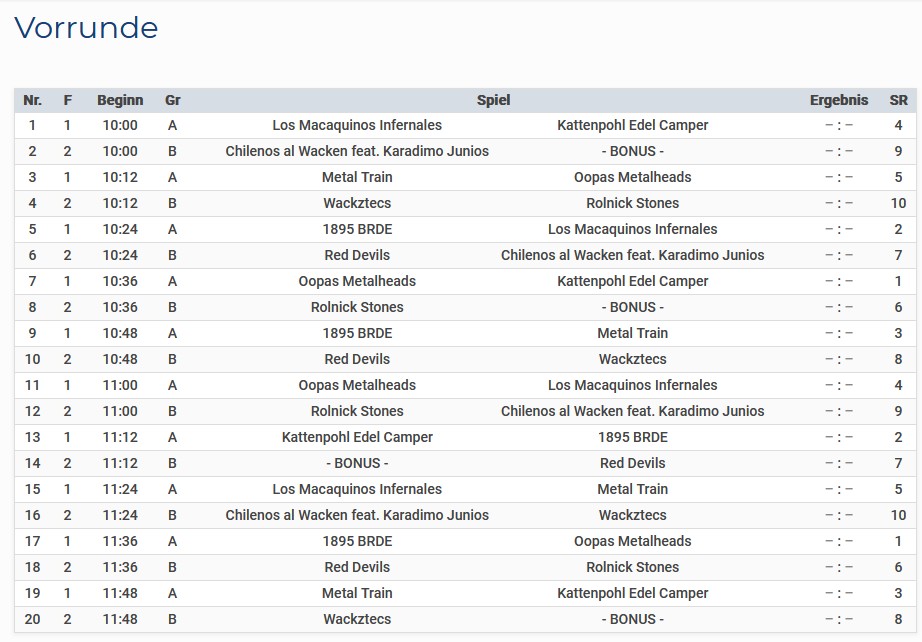Click referee number 10 in match 4

pos(898,203)
